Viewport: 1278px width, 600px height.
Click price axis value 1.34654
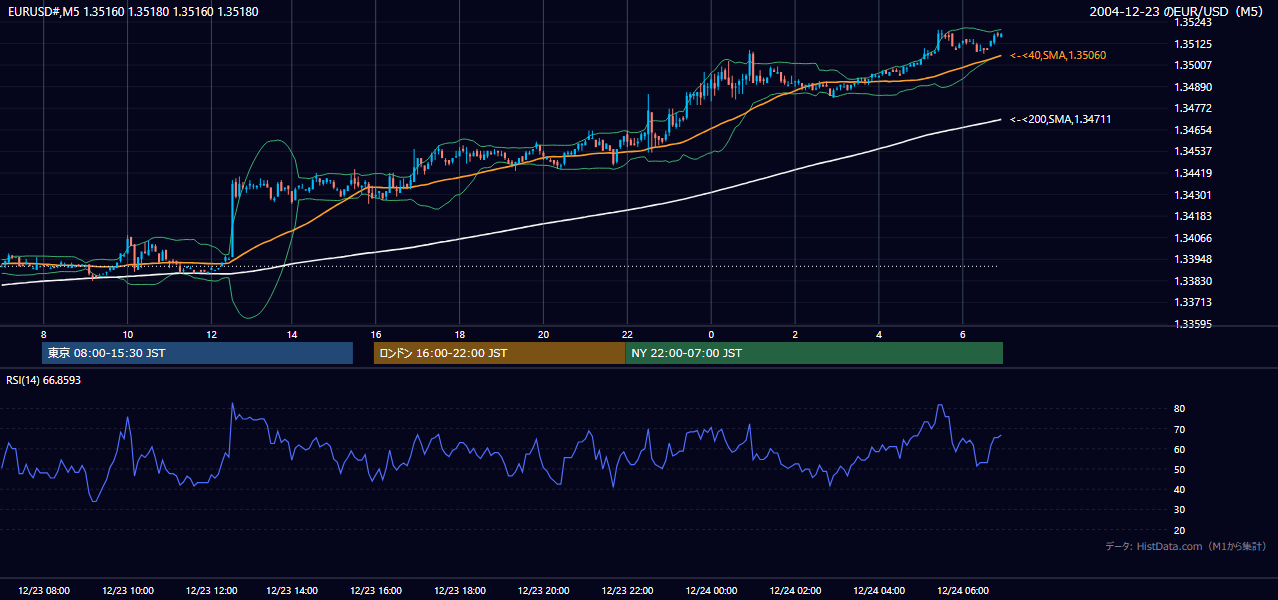tap(1193, 130)
